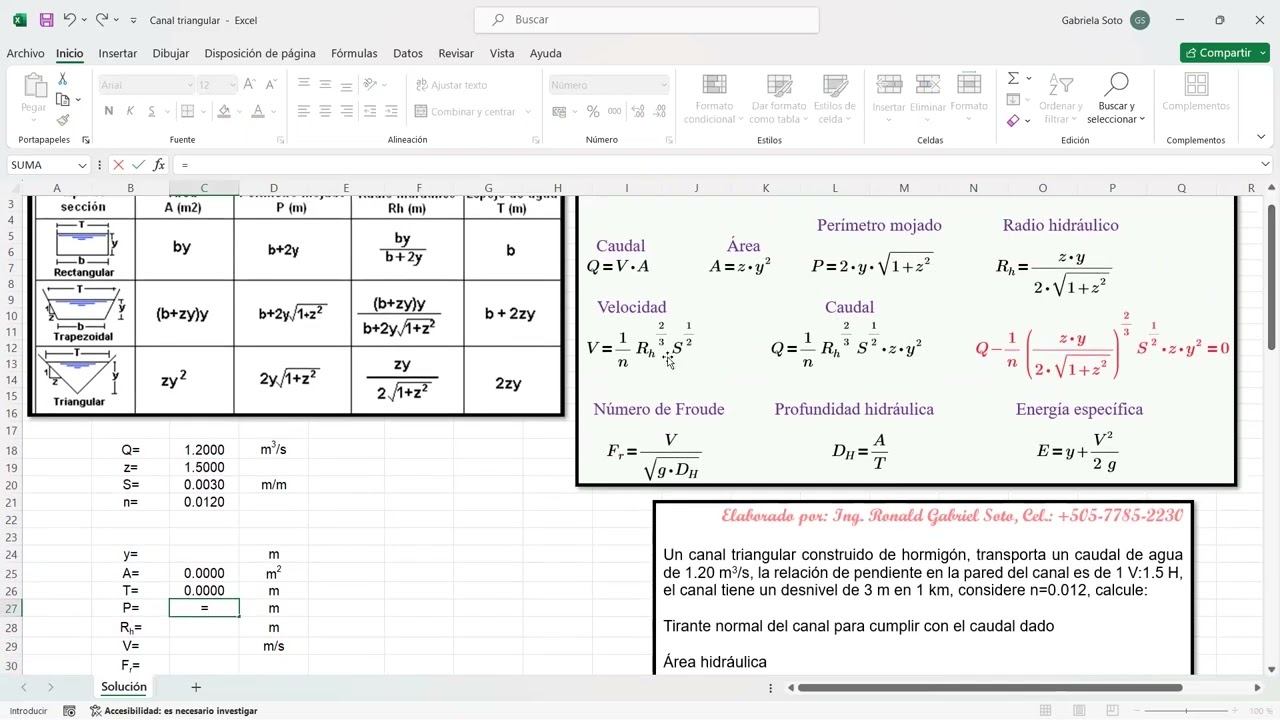The height and width of the screenshot is (720, 1280).
Task: Click the Redo arrow icon
Action: tap(102, 20)
